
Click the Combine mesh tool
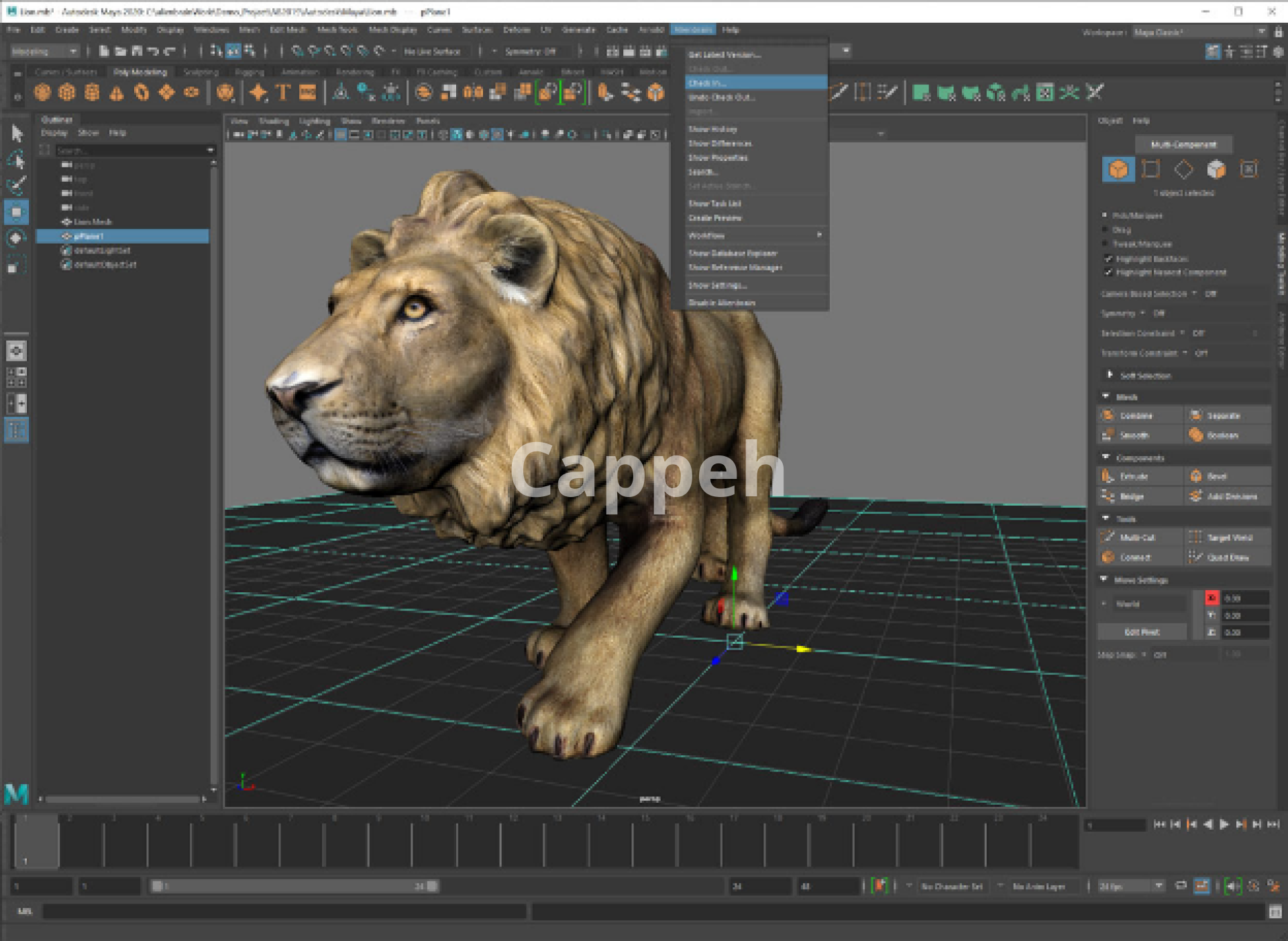click(1135, 416)
